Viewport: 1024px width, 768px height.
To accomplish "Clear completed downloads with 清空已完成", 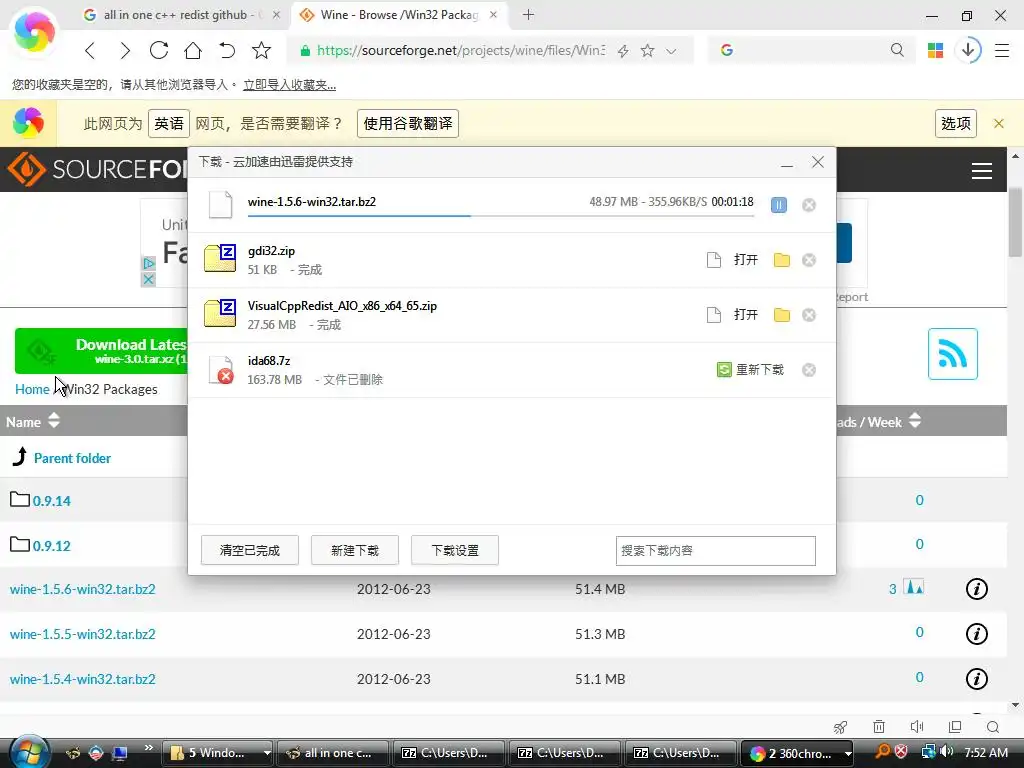I will 249,551.
